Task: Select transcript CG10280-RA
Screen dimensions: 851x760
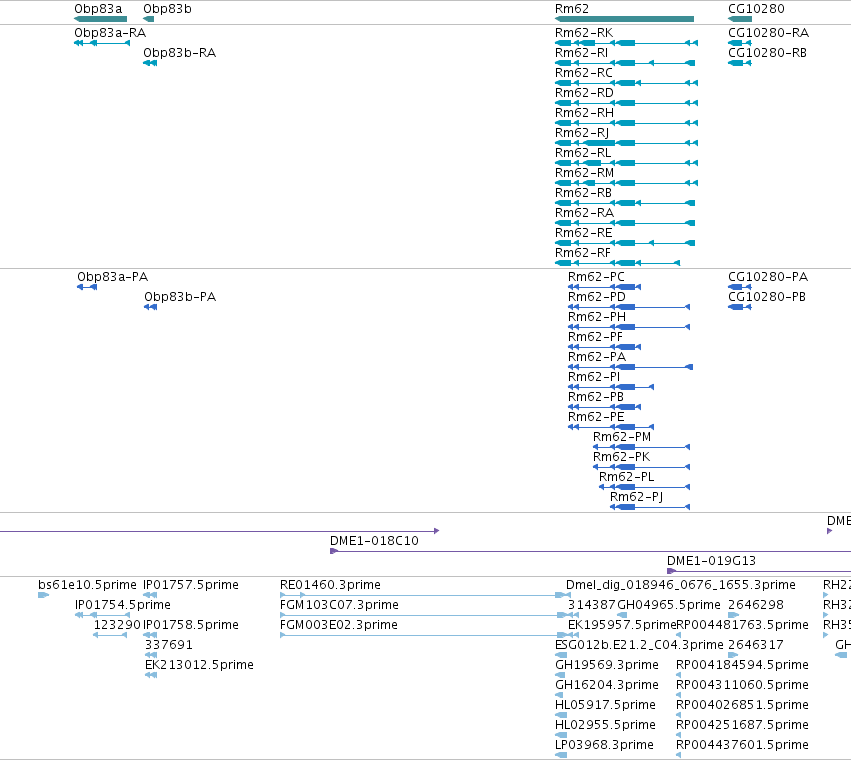Action: pyautogui.click(x=740, y=43)
